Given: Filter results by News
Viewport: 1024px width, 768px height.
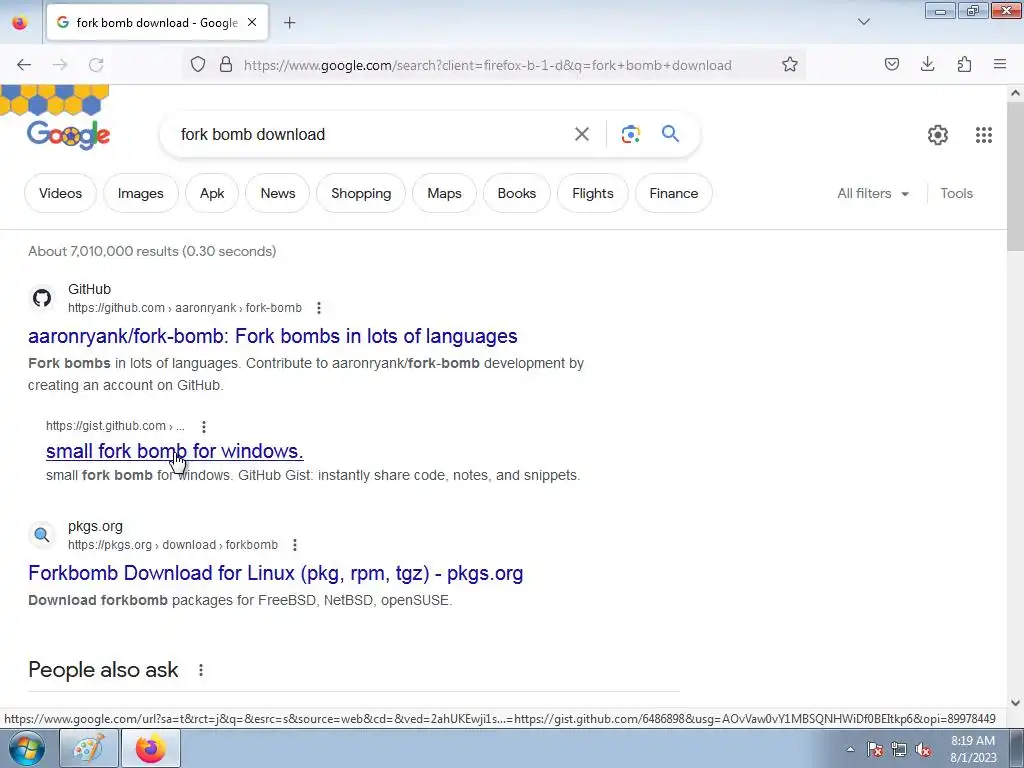Looking at the screenshot, I should [x=278, y=193].
